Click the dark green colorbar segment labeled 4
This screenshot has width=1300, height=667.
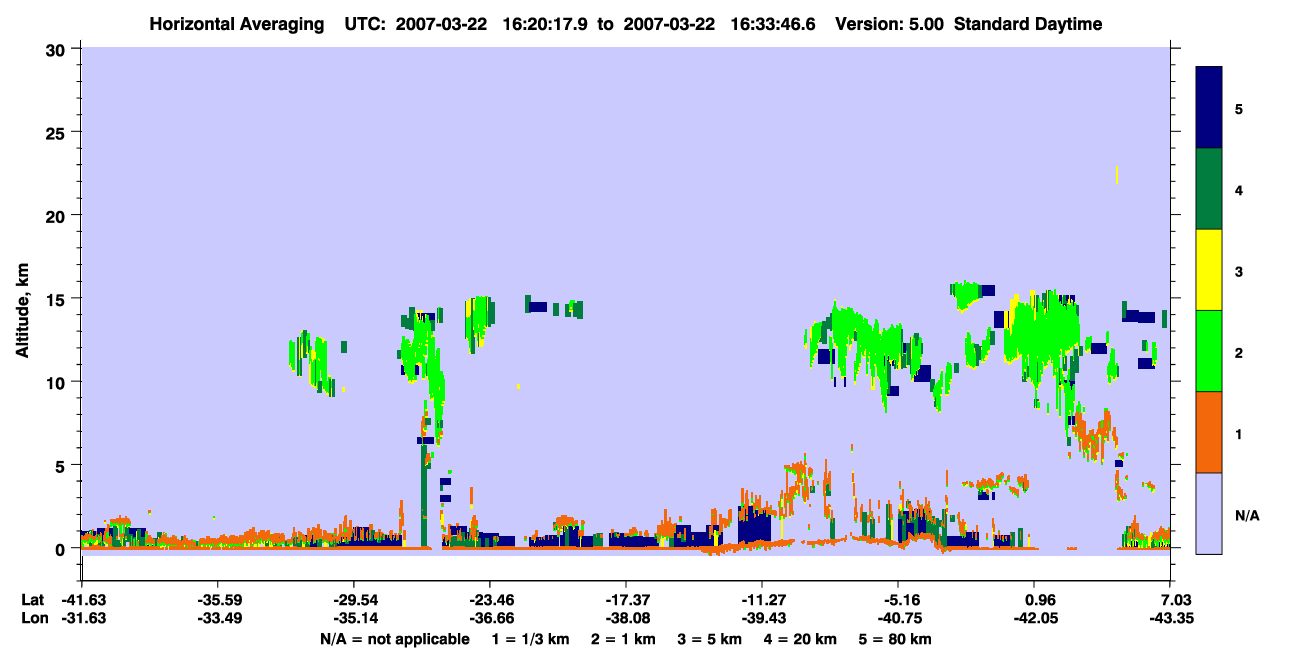pos(1209,189)
